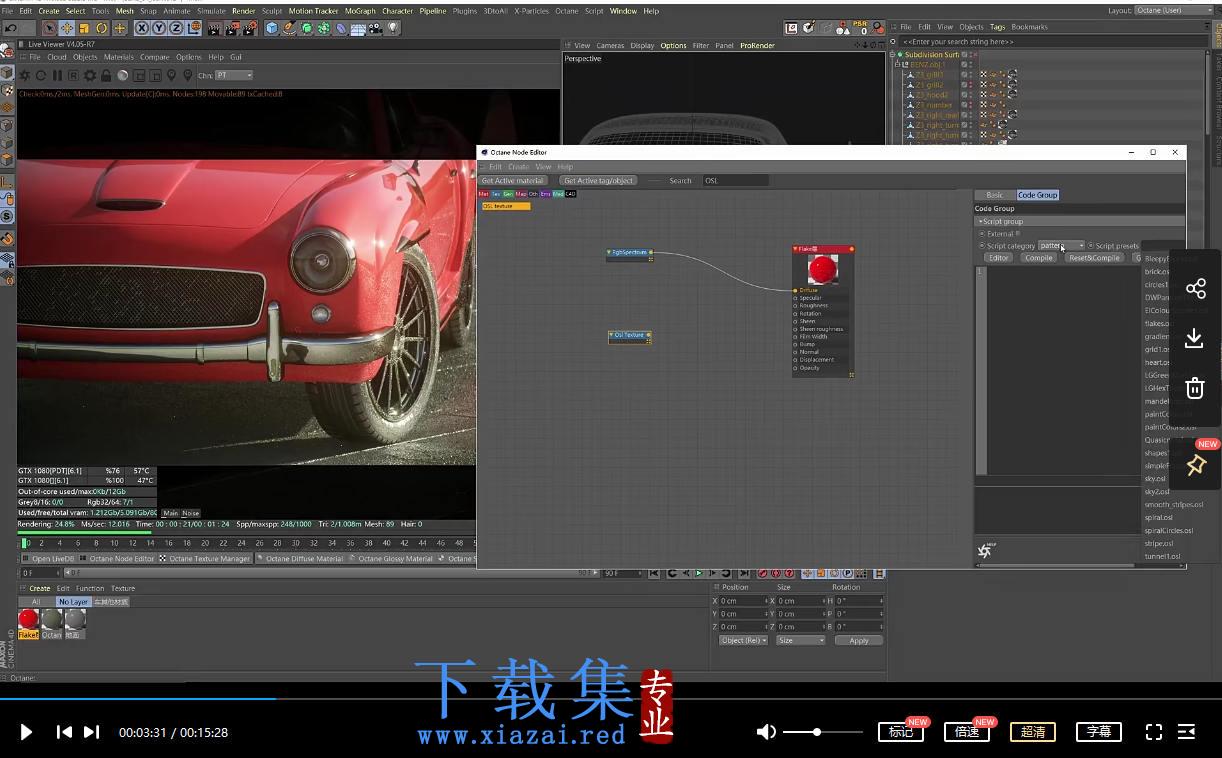
Task: Select the Rotate tool in top toolbar
Action: pos(101,28)
